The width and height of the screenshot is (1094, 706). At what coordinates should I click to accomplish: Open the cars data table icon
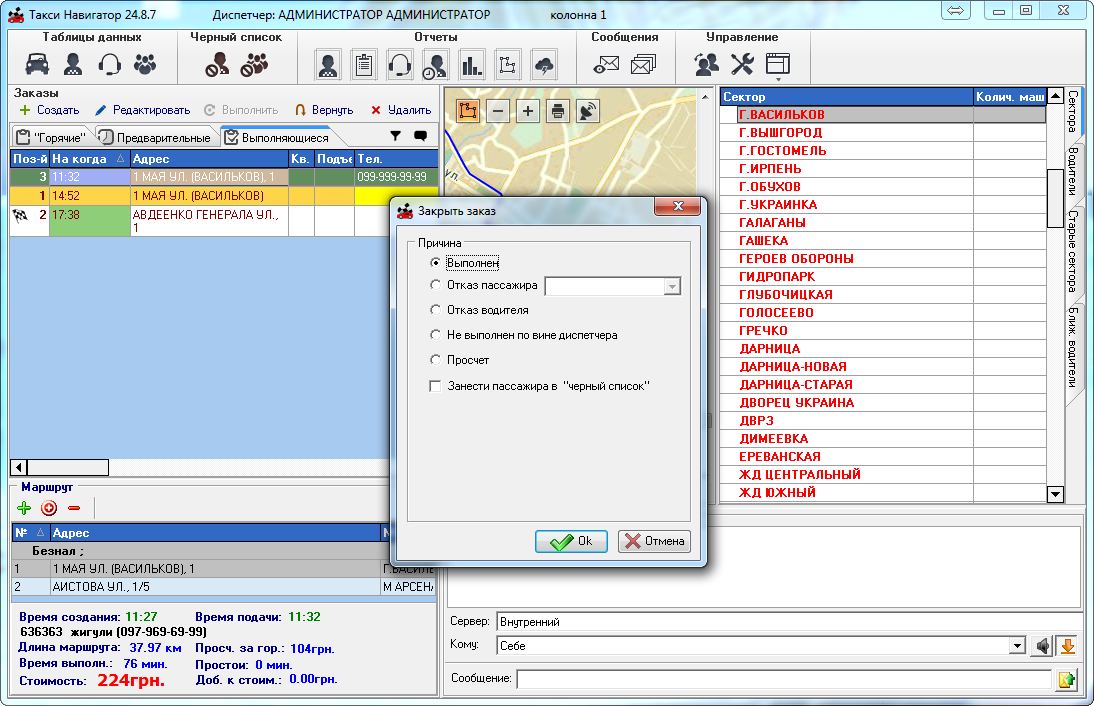36,65
